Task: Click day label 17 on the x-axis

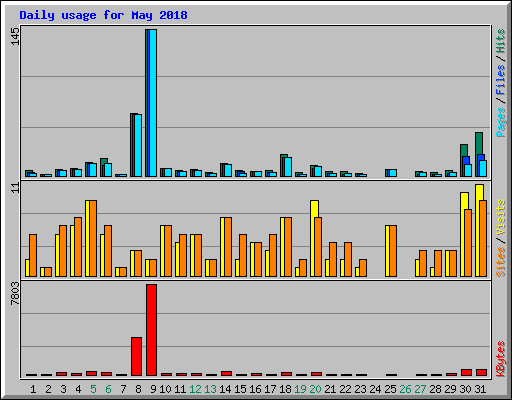Action: [x=270, y=389]
